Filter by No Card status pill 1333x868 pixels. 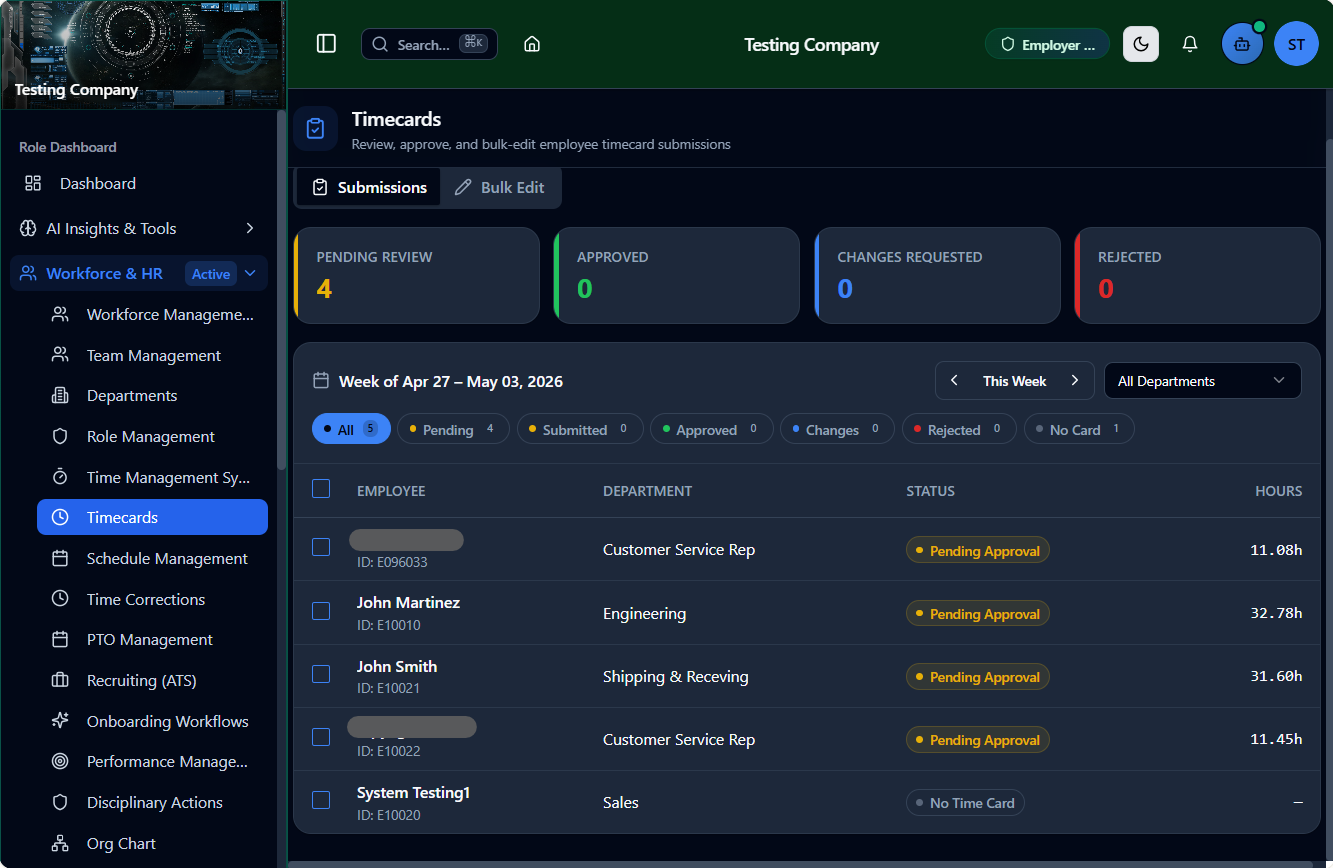pos(1079,429)
